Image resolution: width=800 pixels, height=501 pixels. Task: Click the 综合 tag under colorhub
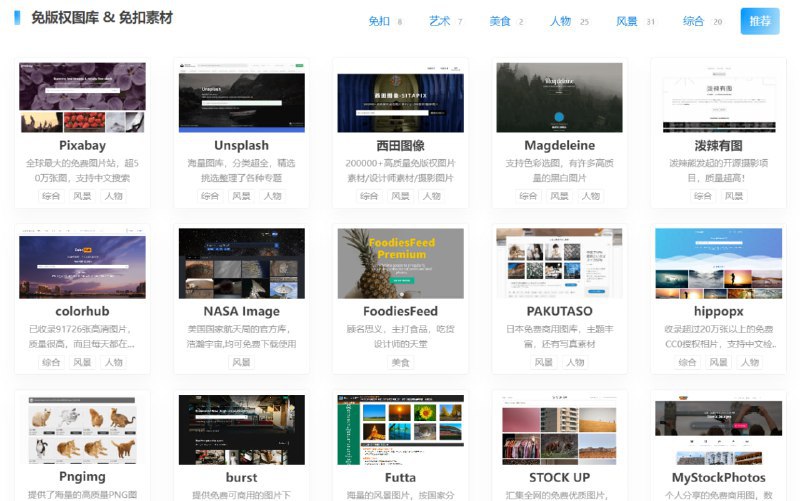click(51, 362)
